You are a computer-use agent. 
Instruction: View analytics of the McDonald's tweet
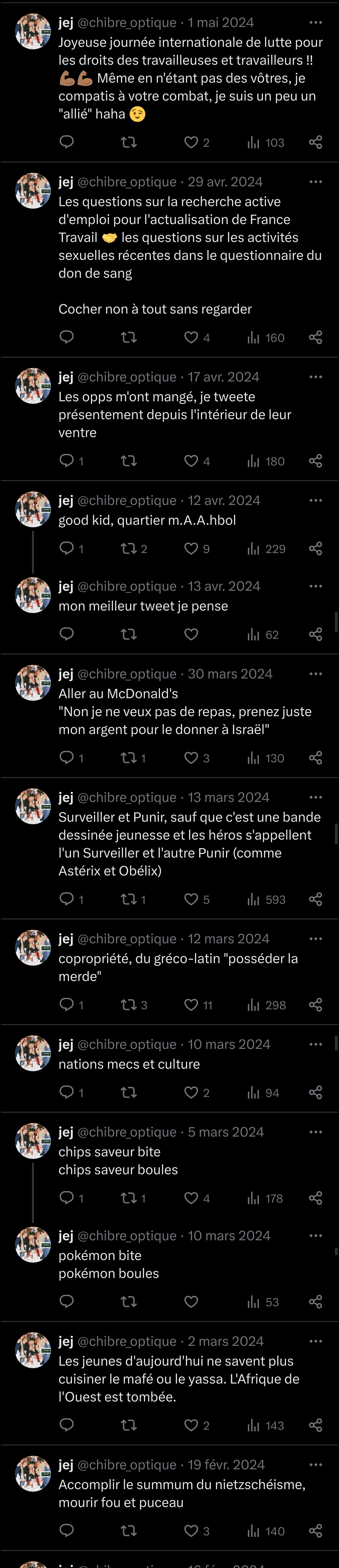(x=266, y=758)
